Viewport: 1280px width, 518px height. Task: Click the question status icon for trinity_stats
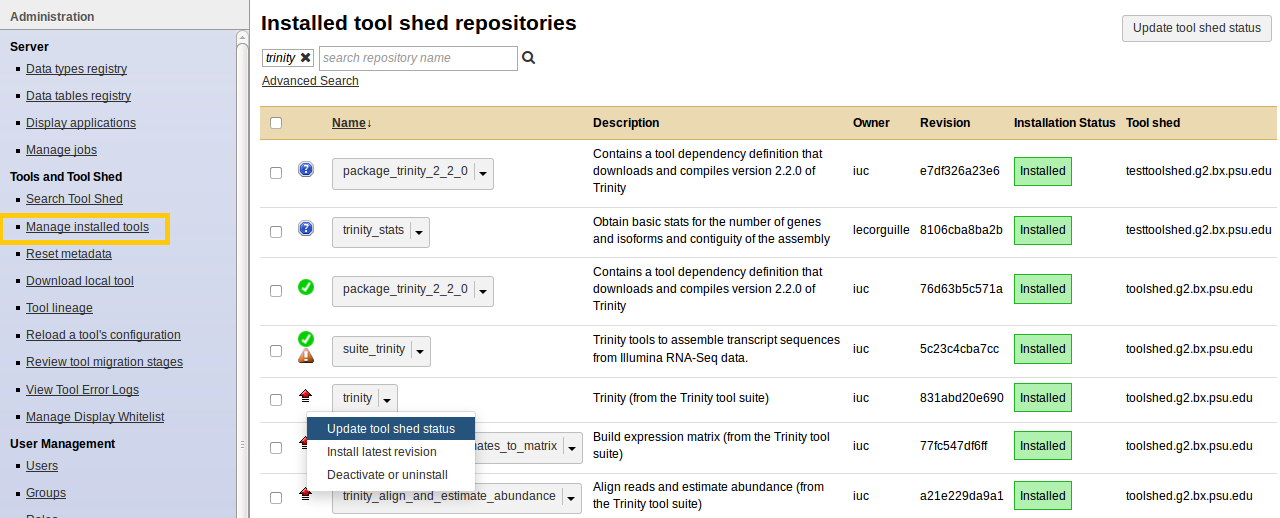pos(306,229)
